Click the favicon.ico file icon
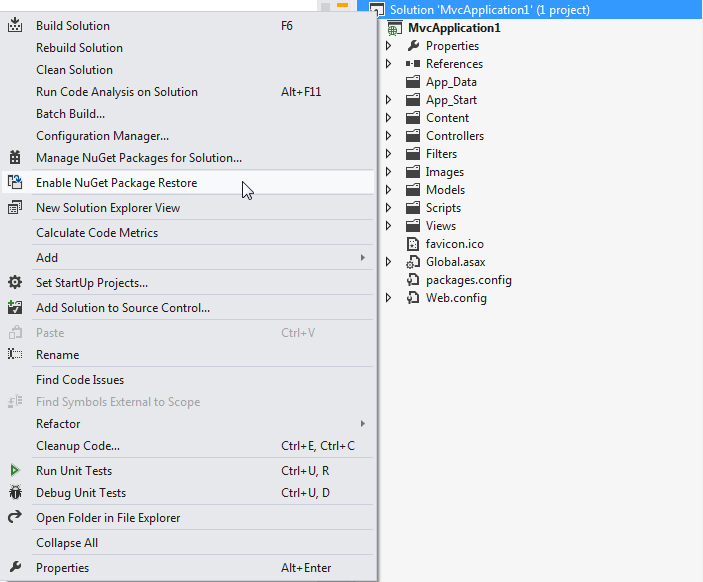The width and height of the screenshot is (703, 582). pos(412,243)
